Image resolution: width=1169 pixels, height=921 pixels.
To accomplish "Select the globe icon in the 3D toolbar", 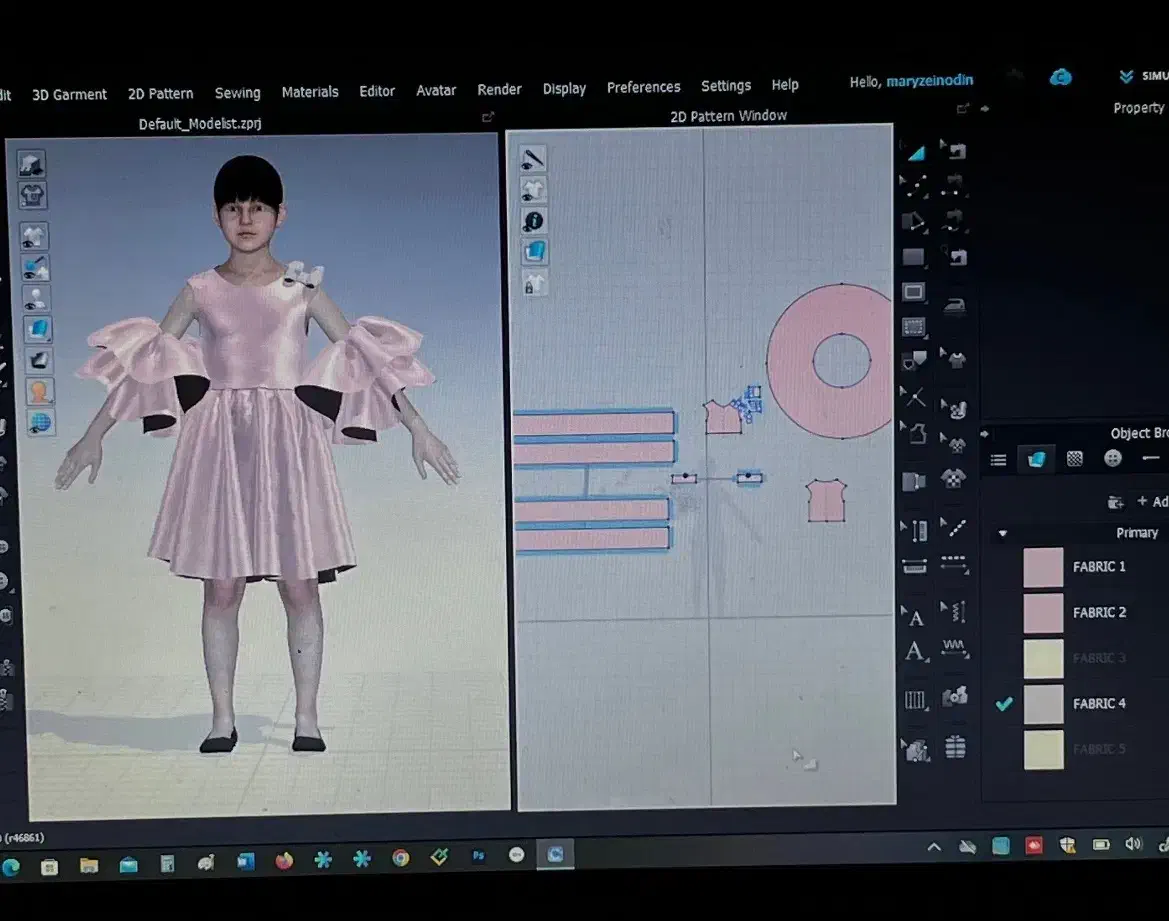I will pos(39,422).
